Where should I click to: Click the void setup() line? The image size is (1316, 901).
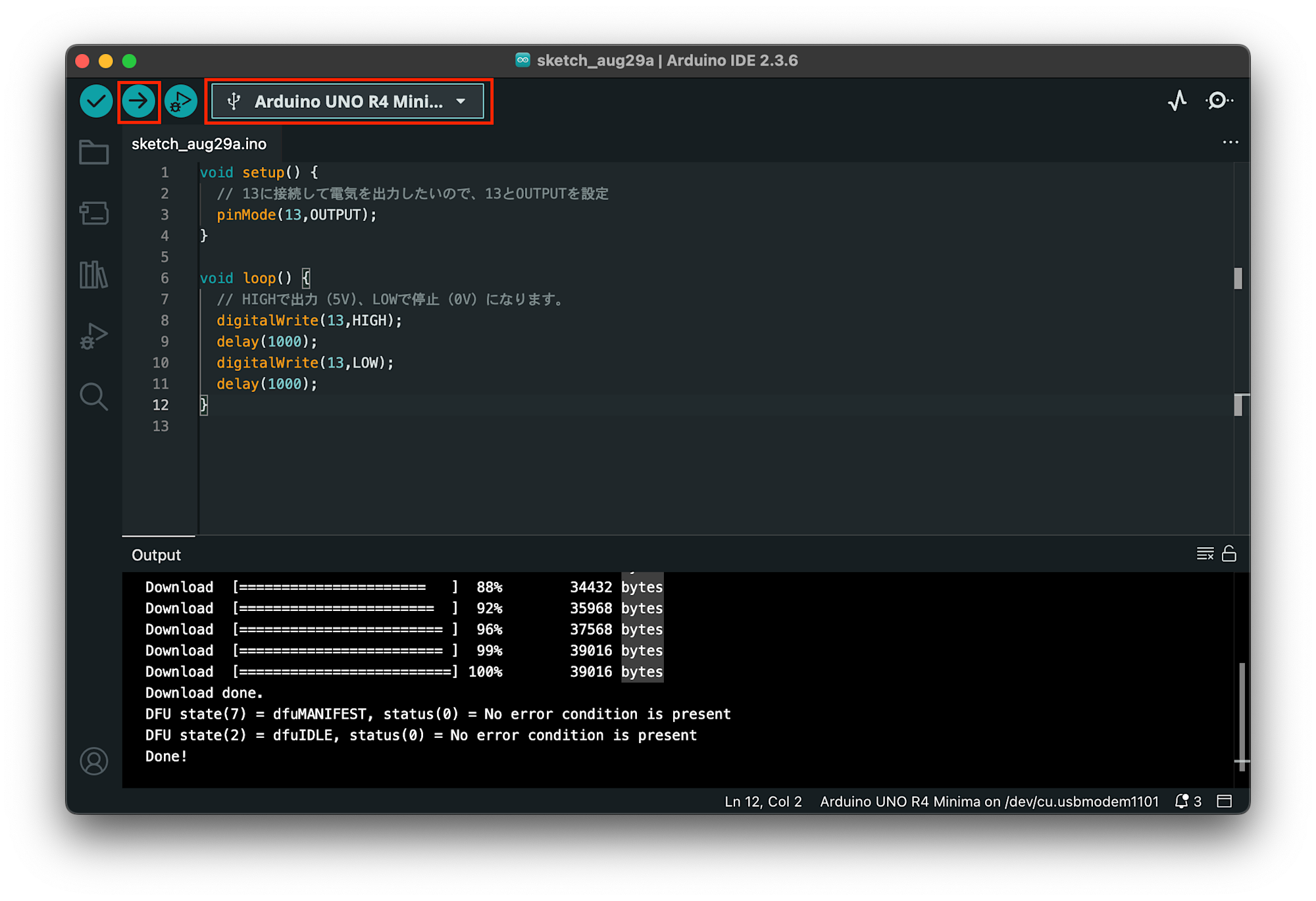pos(259,173)
